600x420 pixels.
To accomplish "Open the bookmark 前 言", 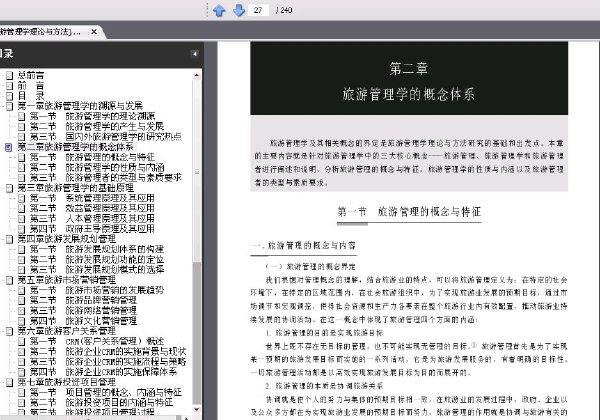I will (x=31, y=86).
